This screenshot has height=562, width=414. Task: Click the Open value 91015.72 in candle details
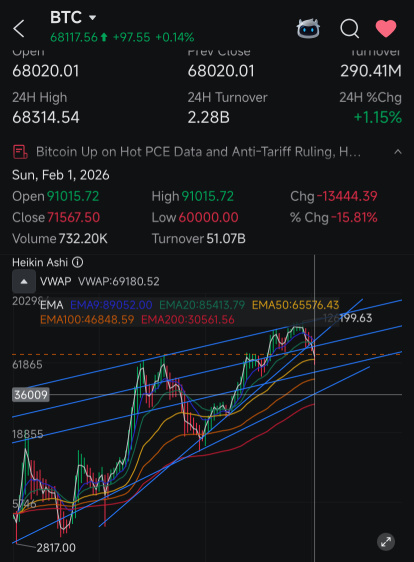click(x=73, y=196)
